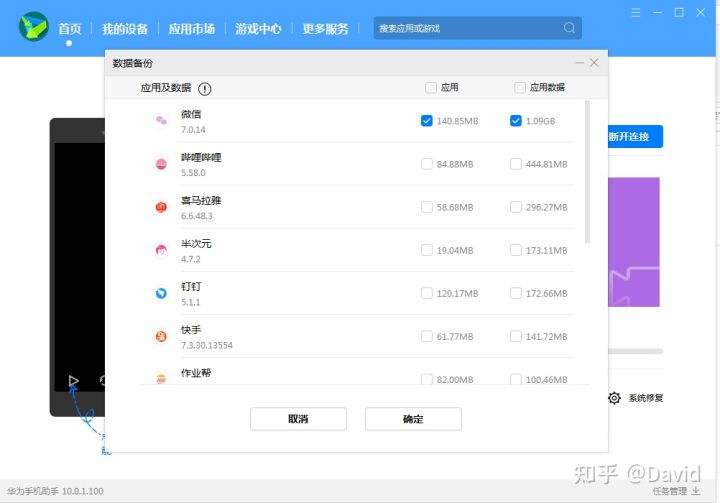Select the 钉钉 app name

coord(191,287)
